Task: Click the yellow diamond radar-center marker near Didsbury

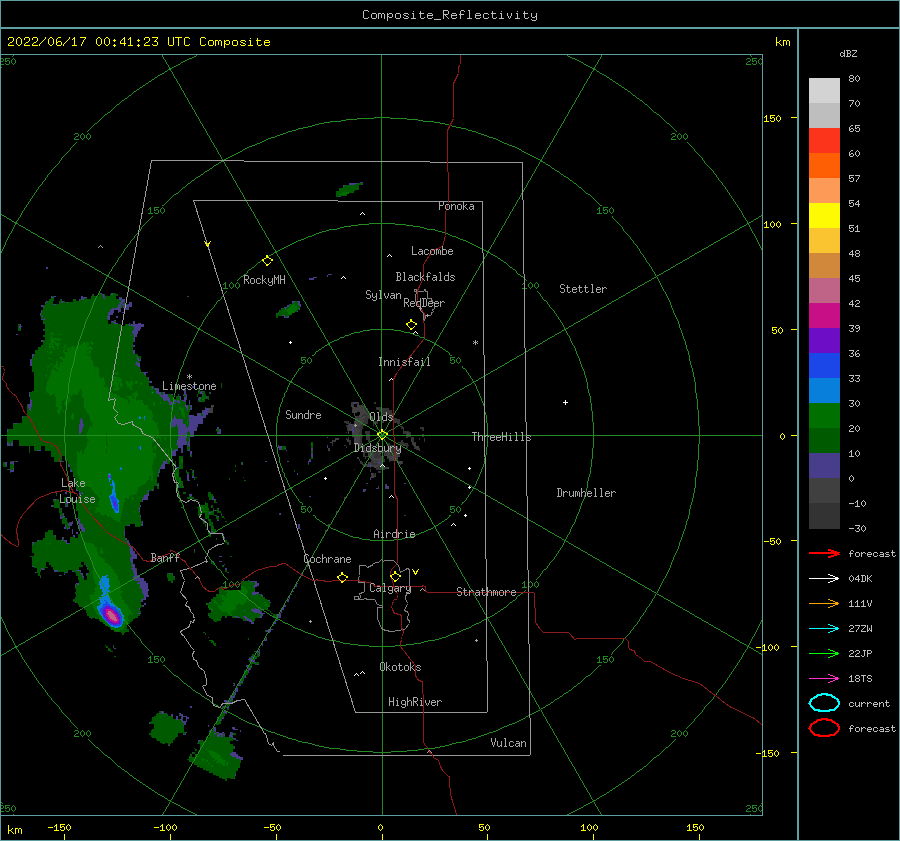Action: click(x=382, y=435)
